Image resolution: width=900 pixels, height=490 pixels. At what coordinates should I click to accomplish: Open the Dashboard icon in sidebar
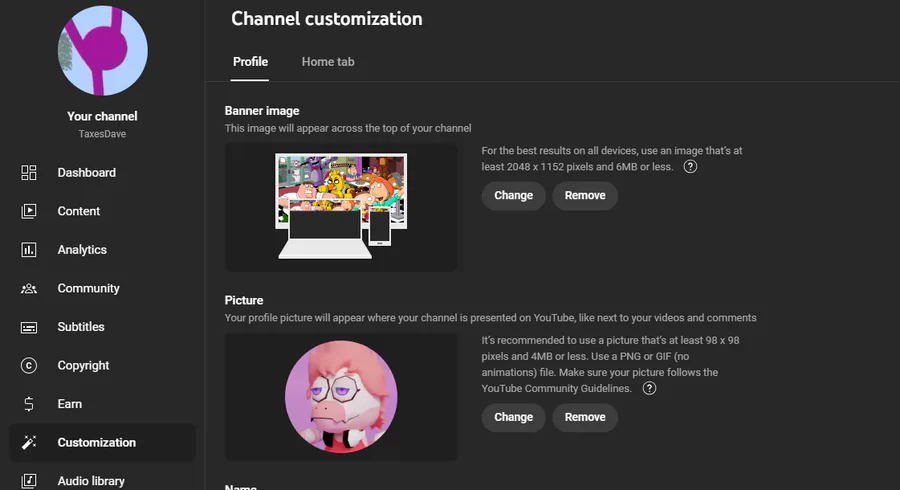tap(29, 173)
